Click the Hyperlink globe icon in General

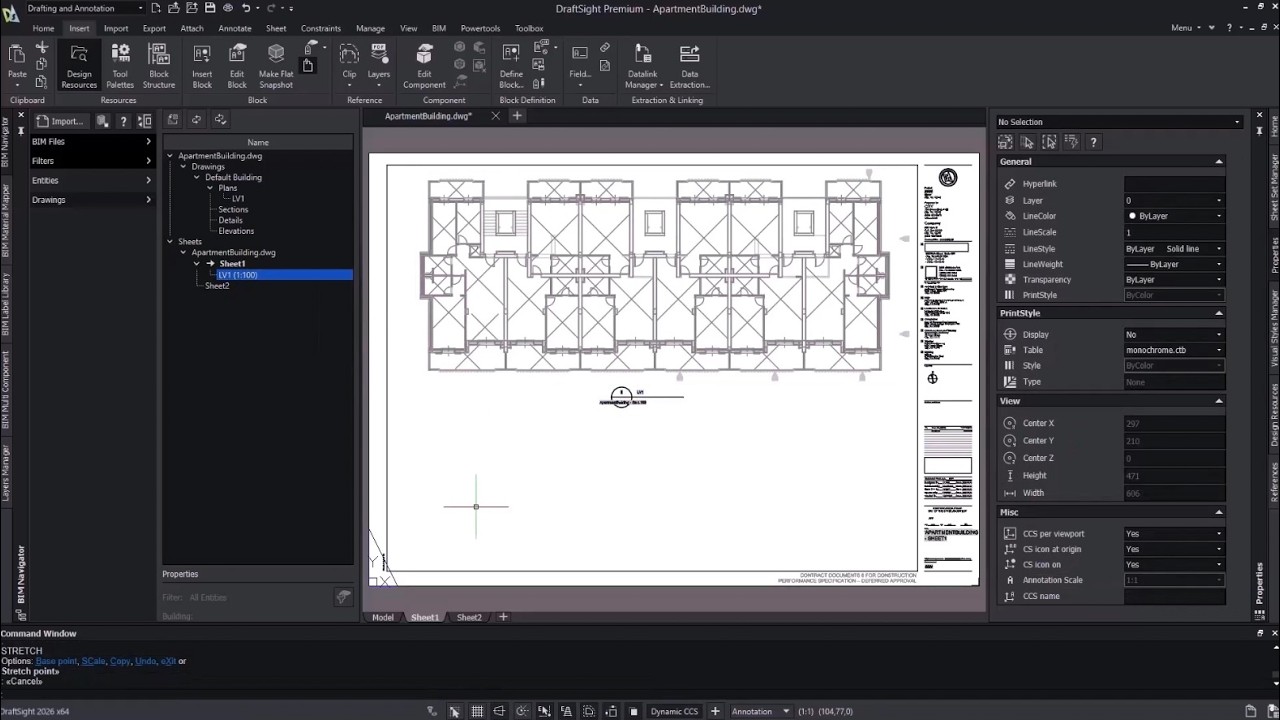coord(1009,184)
